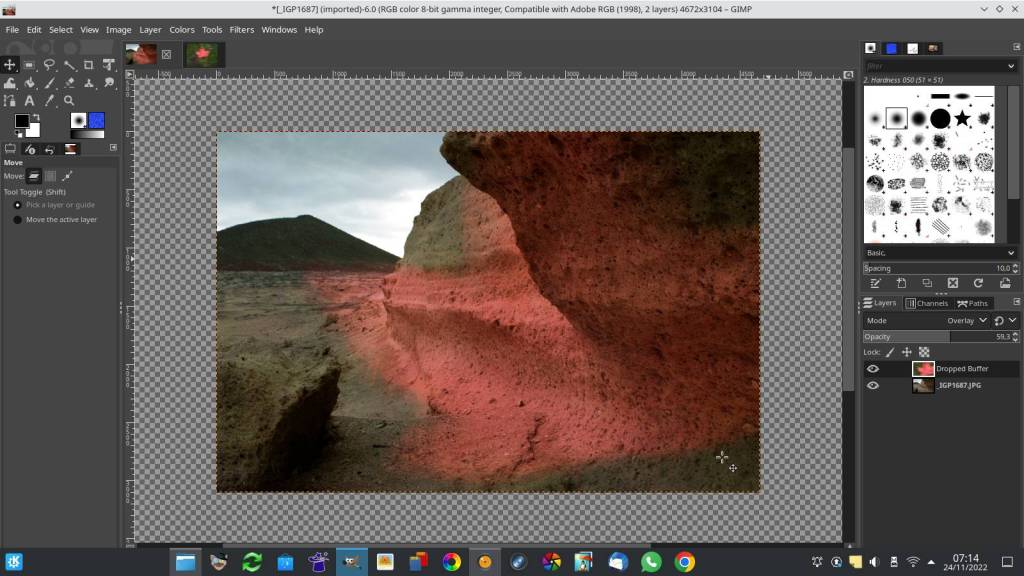Open Google Chrome from the taskbar
The image size is (1024, 576).
(x=684, y=562)
